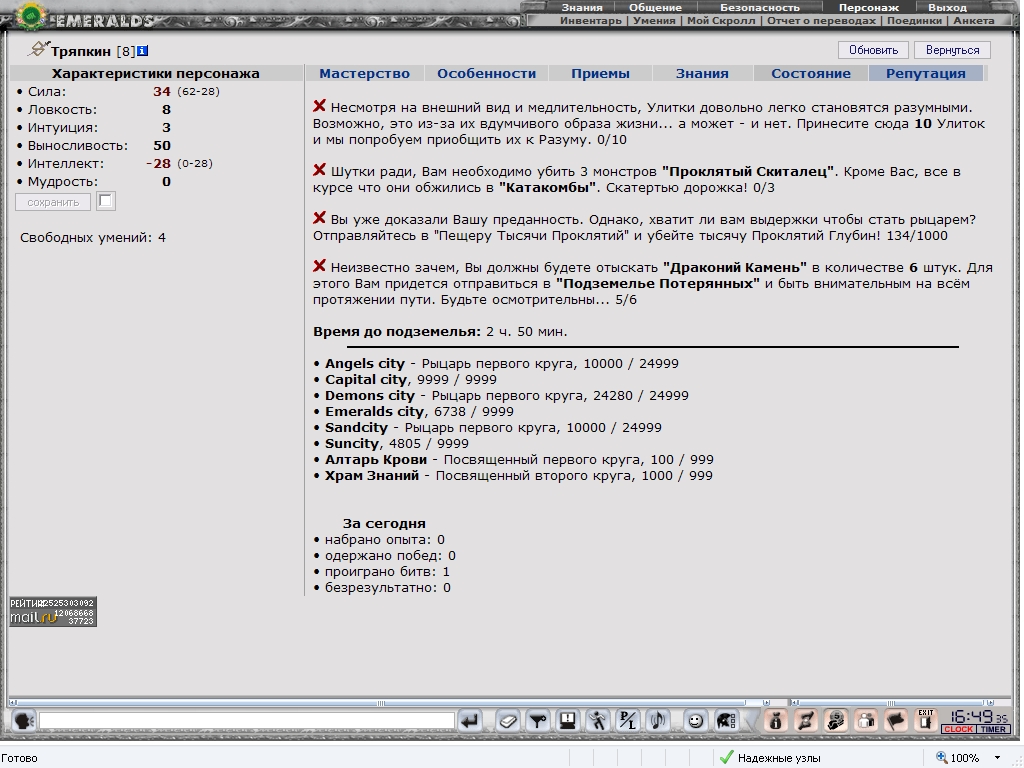The width and height of the screenshot is (1024, 768).
Task: Click the clan emblem icon before Тряпкин
Action: pos(39,48)
